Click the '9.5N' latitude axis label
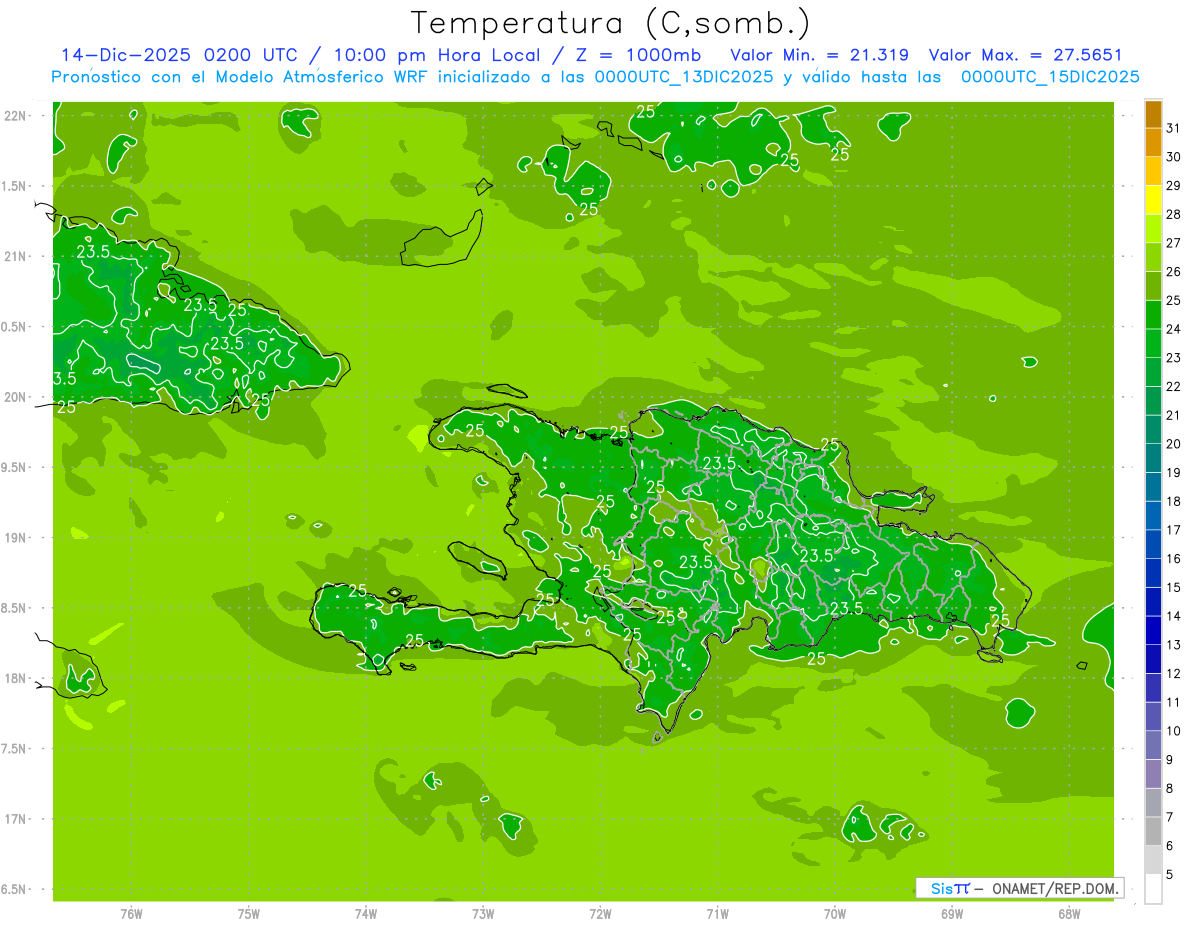Image resolution: width=1200 pixels, height=927 pixels. coord(14,467)
